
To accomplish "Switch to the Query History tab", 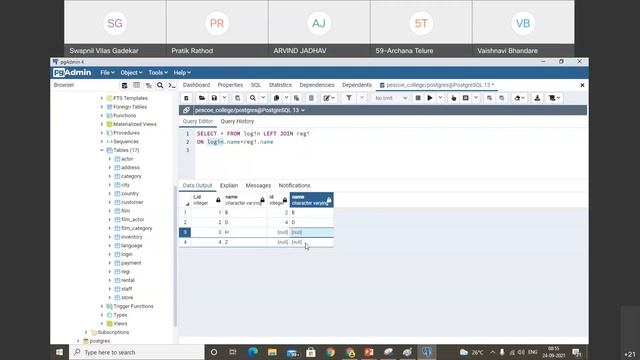I will click(237, 121).
